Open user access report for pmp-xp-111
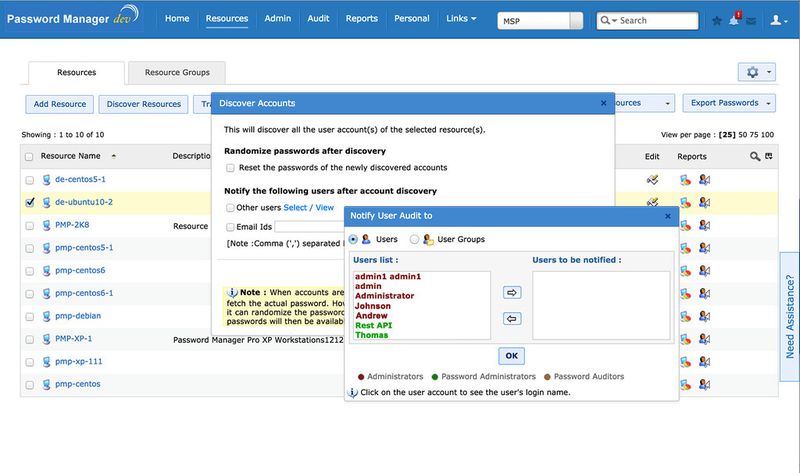The width and height of the screenshot is (800, 473). tap(704, 362)
